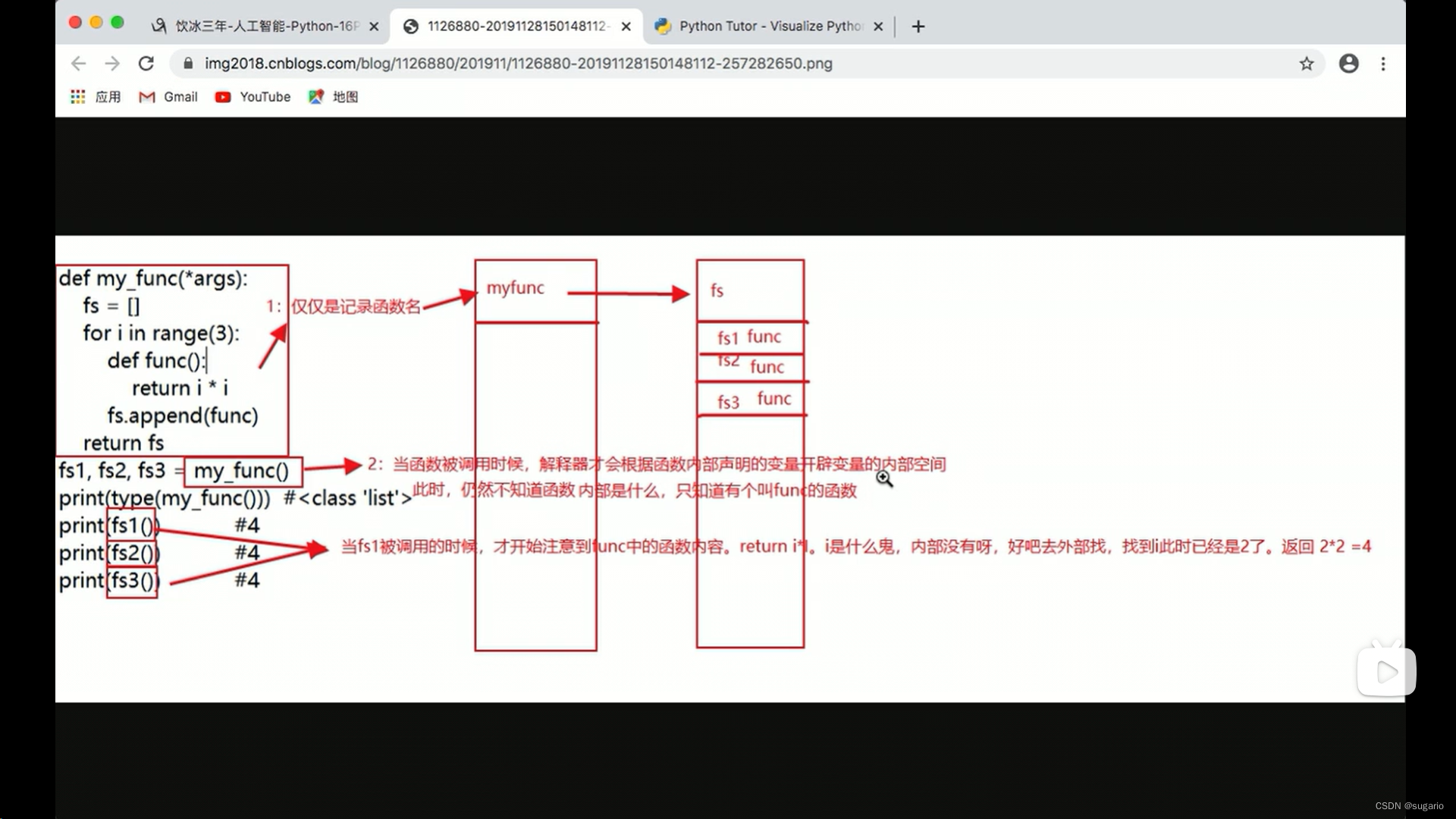The width and height of the screenshot is (1456, 819).
Task: Click the browser back arrow
Action: tap(78, 64)
